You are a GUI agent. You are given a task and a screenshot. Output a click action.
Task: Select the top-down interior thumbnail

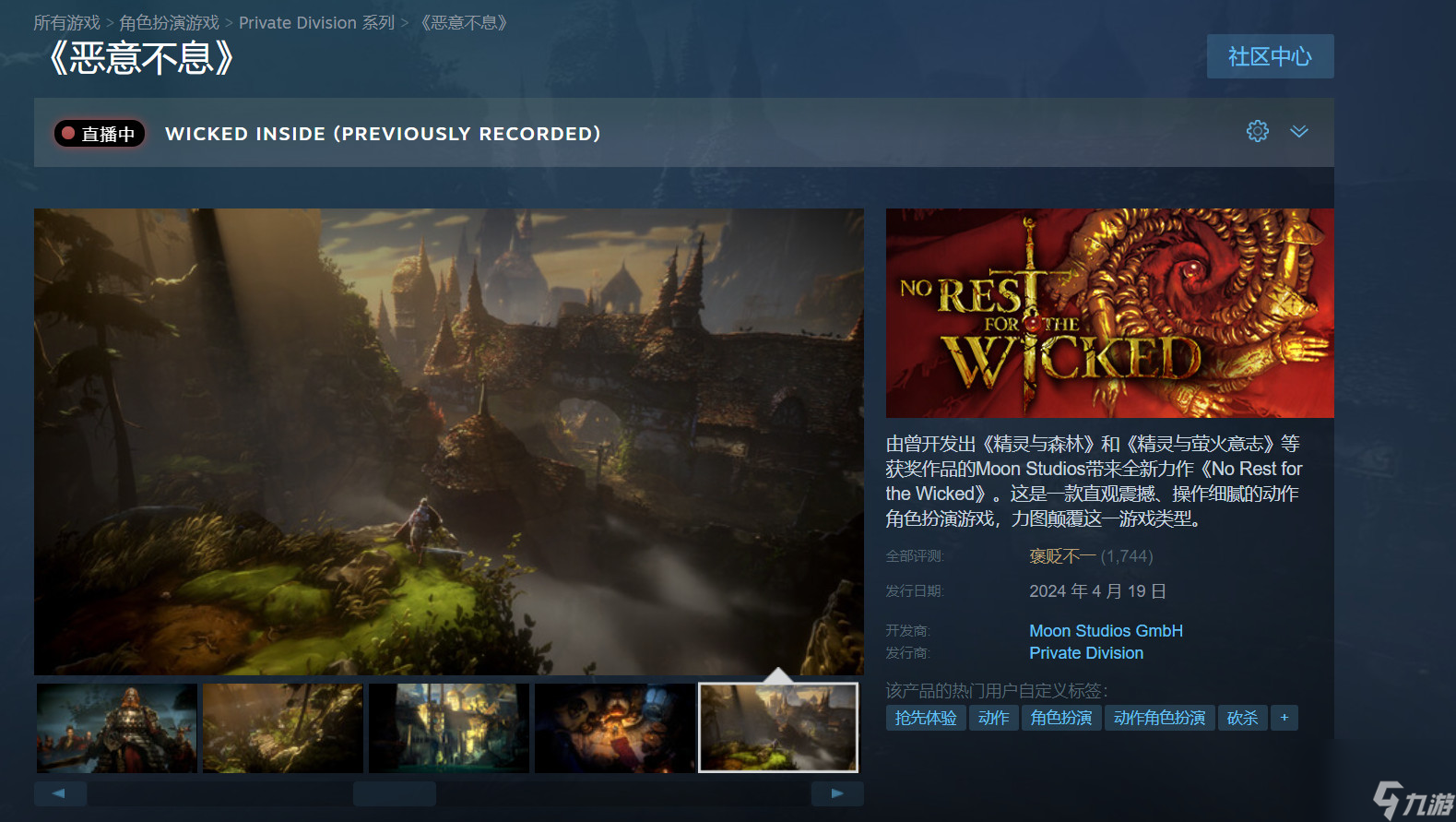615,728
